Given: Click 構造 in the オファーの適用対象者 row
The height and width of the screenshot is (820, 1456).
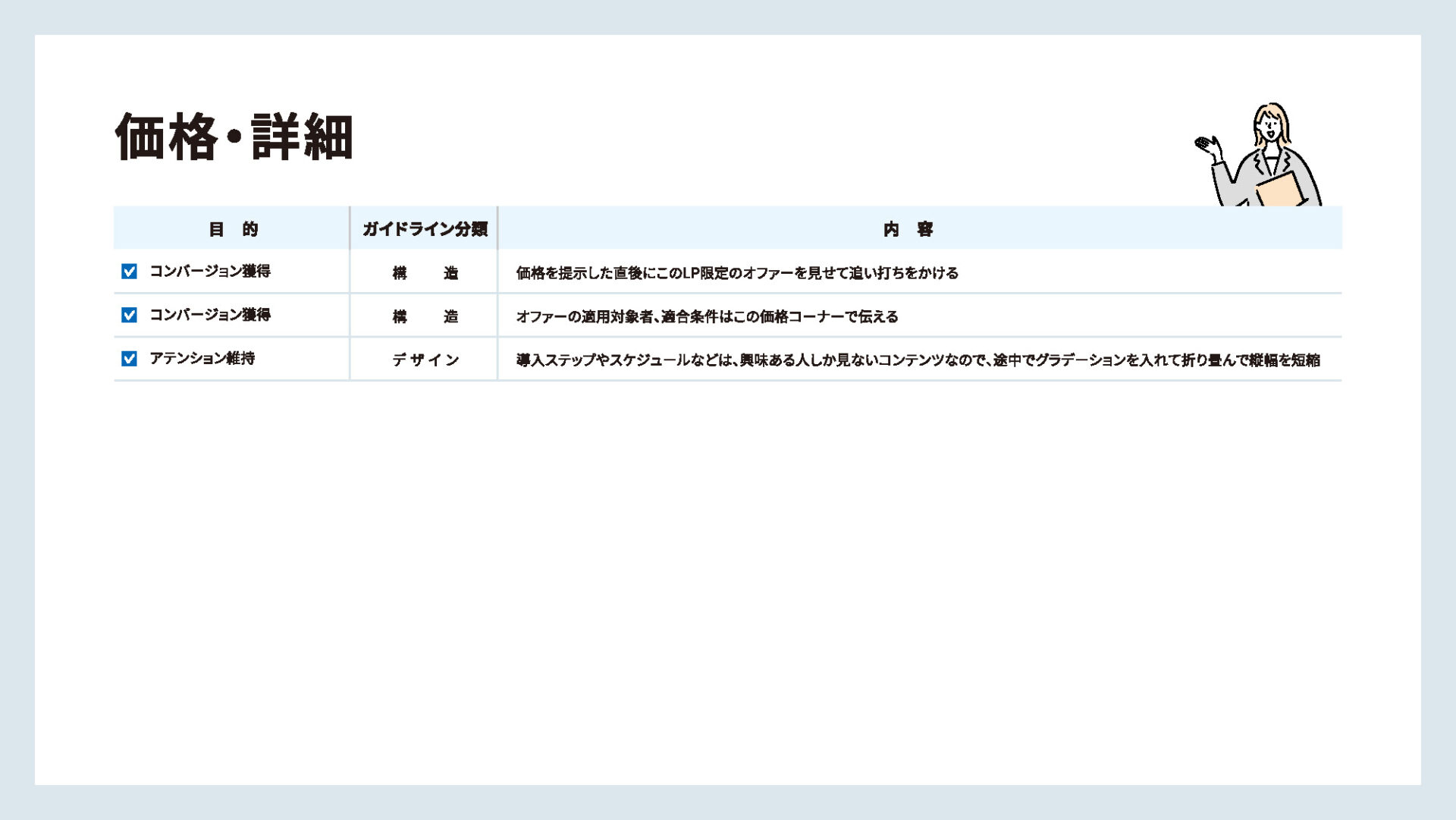Looking at the screenshot, I should (x=425, y=316).
